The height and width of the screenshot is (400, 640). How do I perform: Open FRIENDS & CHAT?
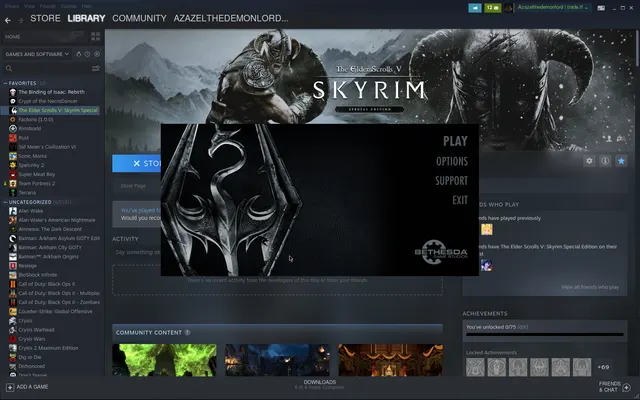tap(615, 387)
